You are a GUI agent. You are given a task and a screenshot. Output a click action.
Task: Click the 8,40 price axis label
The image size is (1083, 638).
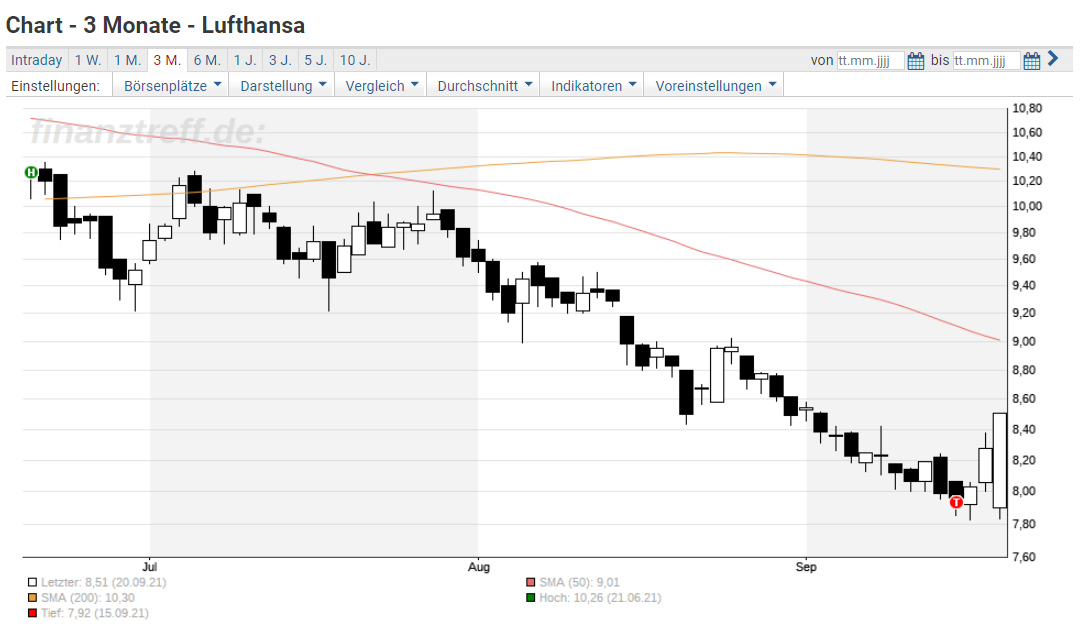click(x=1024, y=429)
